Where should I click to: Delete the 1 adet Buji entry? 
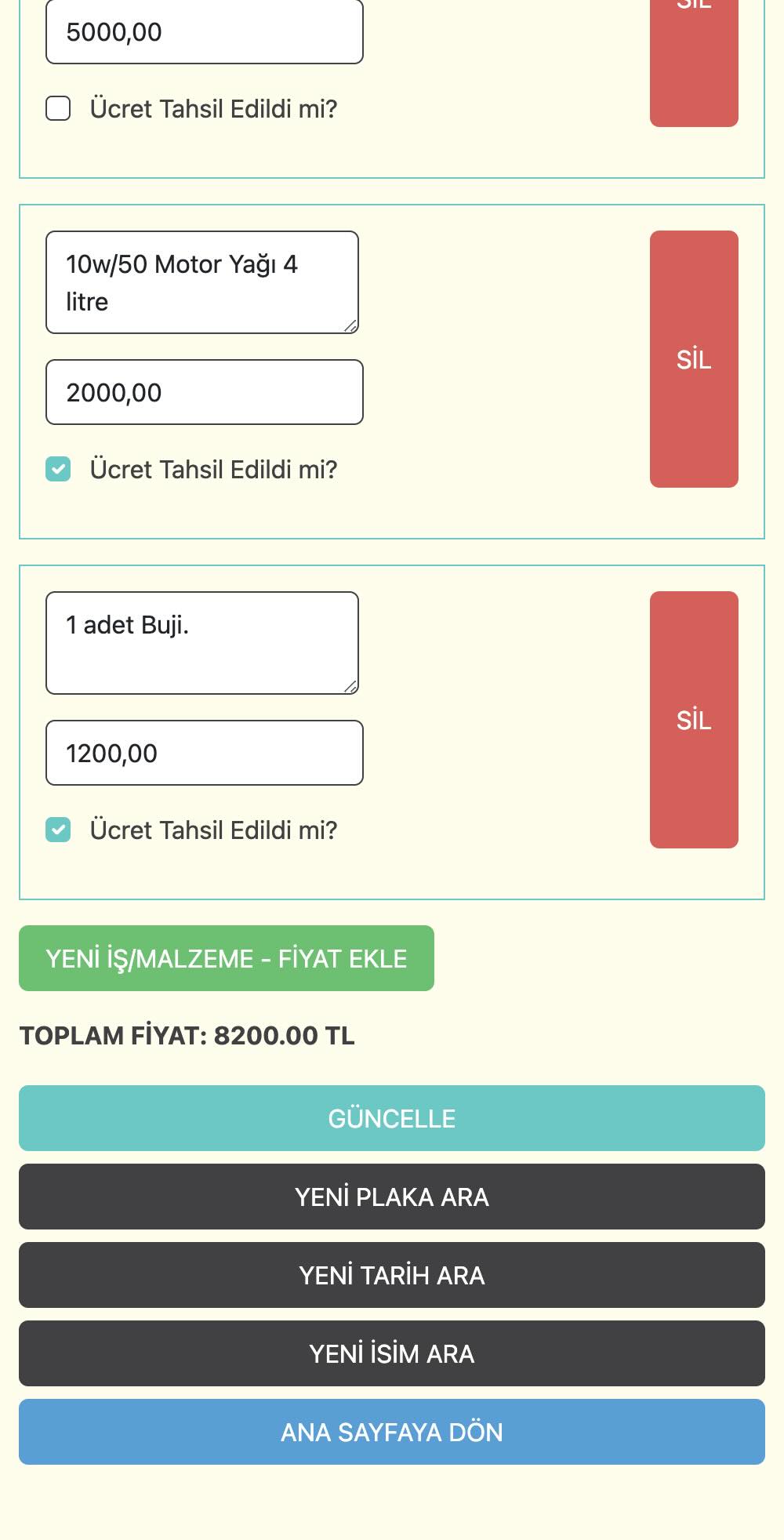pyautogui.click(x=694, y=720)
